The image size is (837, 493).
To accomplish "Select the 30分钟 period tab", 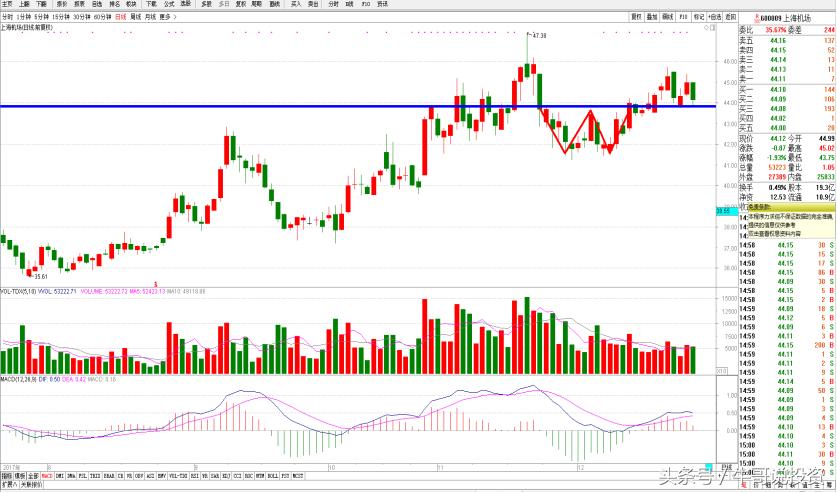I will click(82, 17).
